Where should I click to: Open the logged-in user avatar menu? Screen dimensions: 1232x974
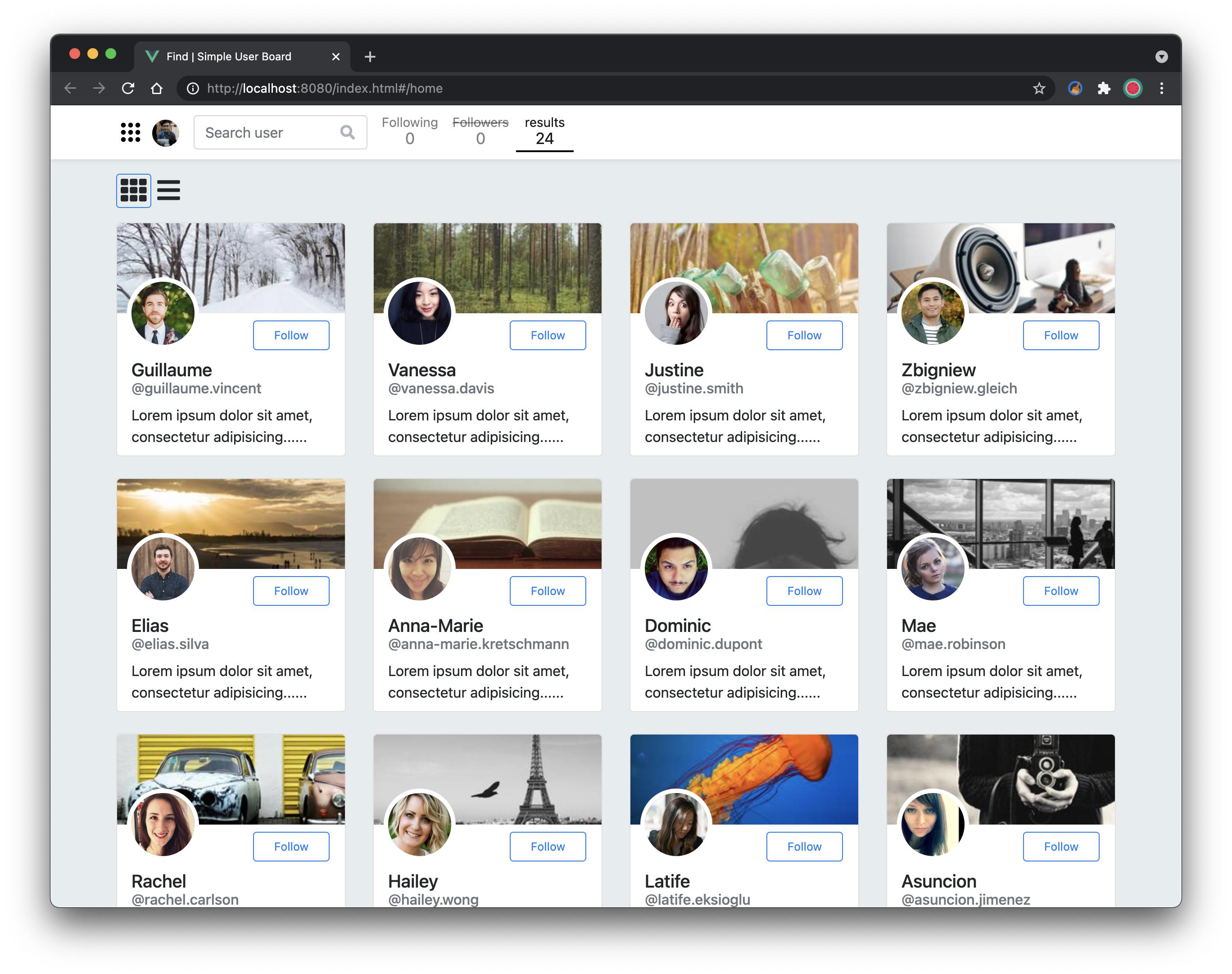tap(165, 132)
